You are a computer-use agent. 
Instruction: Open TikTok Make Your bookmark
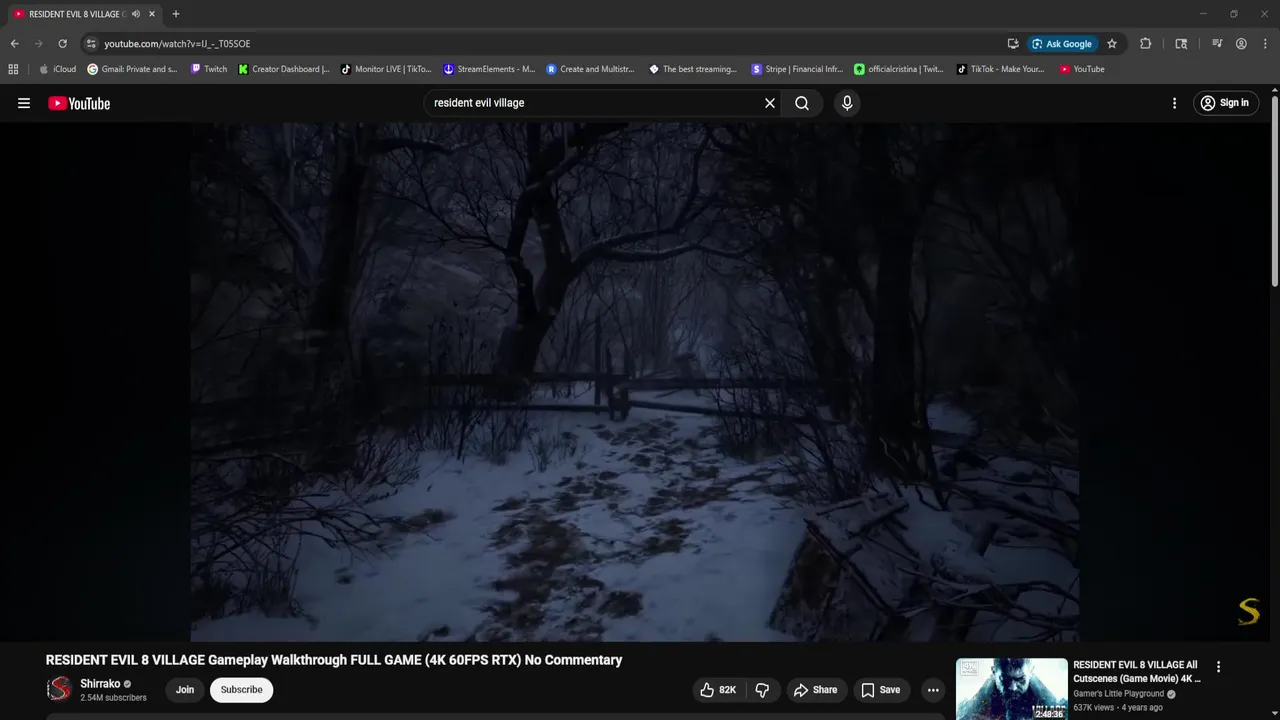click(1001, 69)
